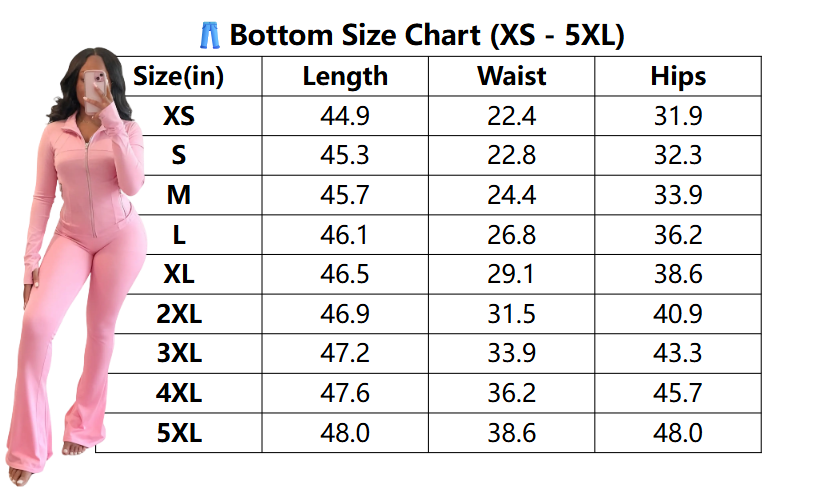Click the 5XL size row label
838x503 pixels.
click(x=179, y=433)
